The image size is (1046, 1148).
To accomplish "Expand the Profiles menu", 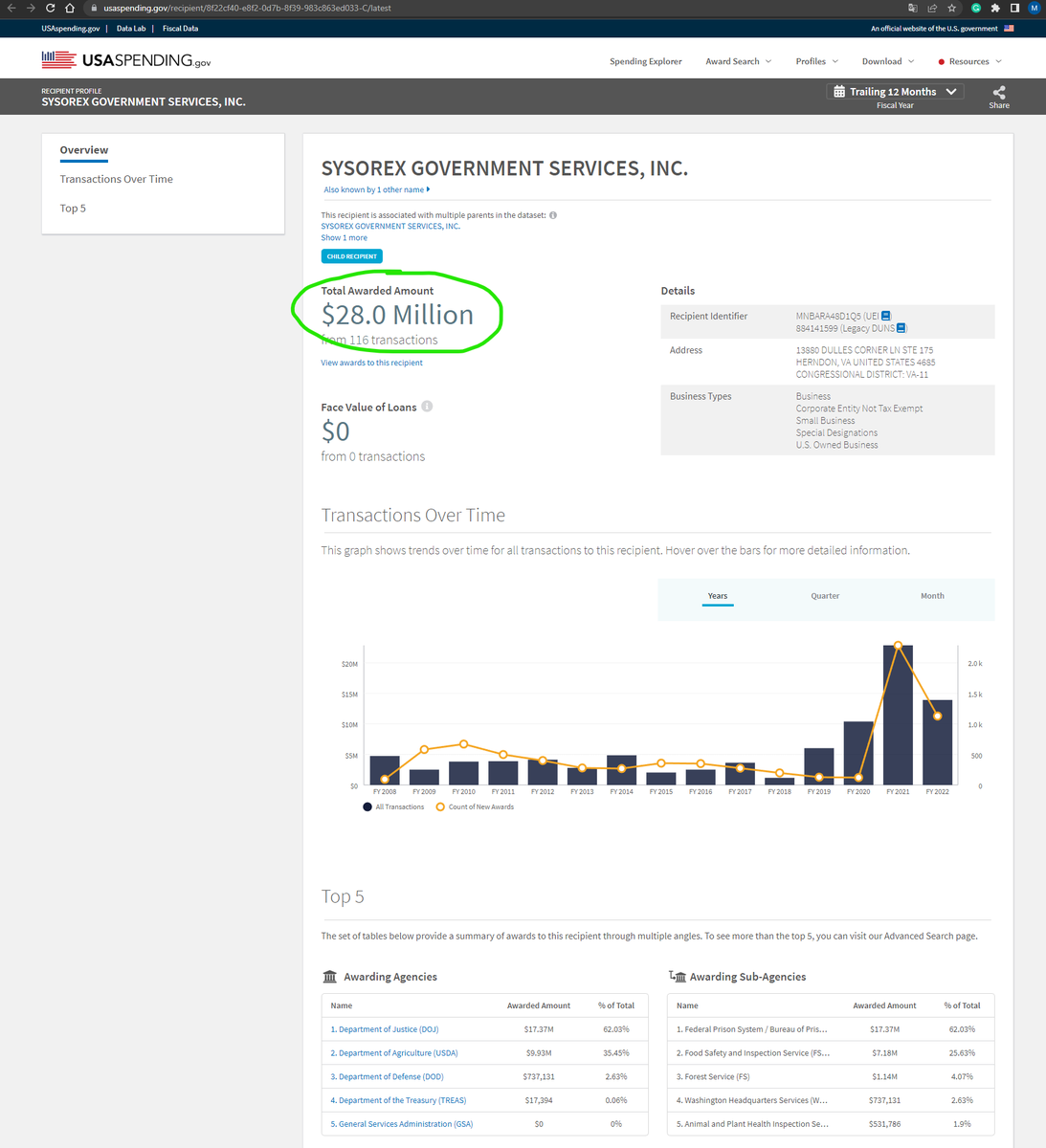I will pos(816,61).
